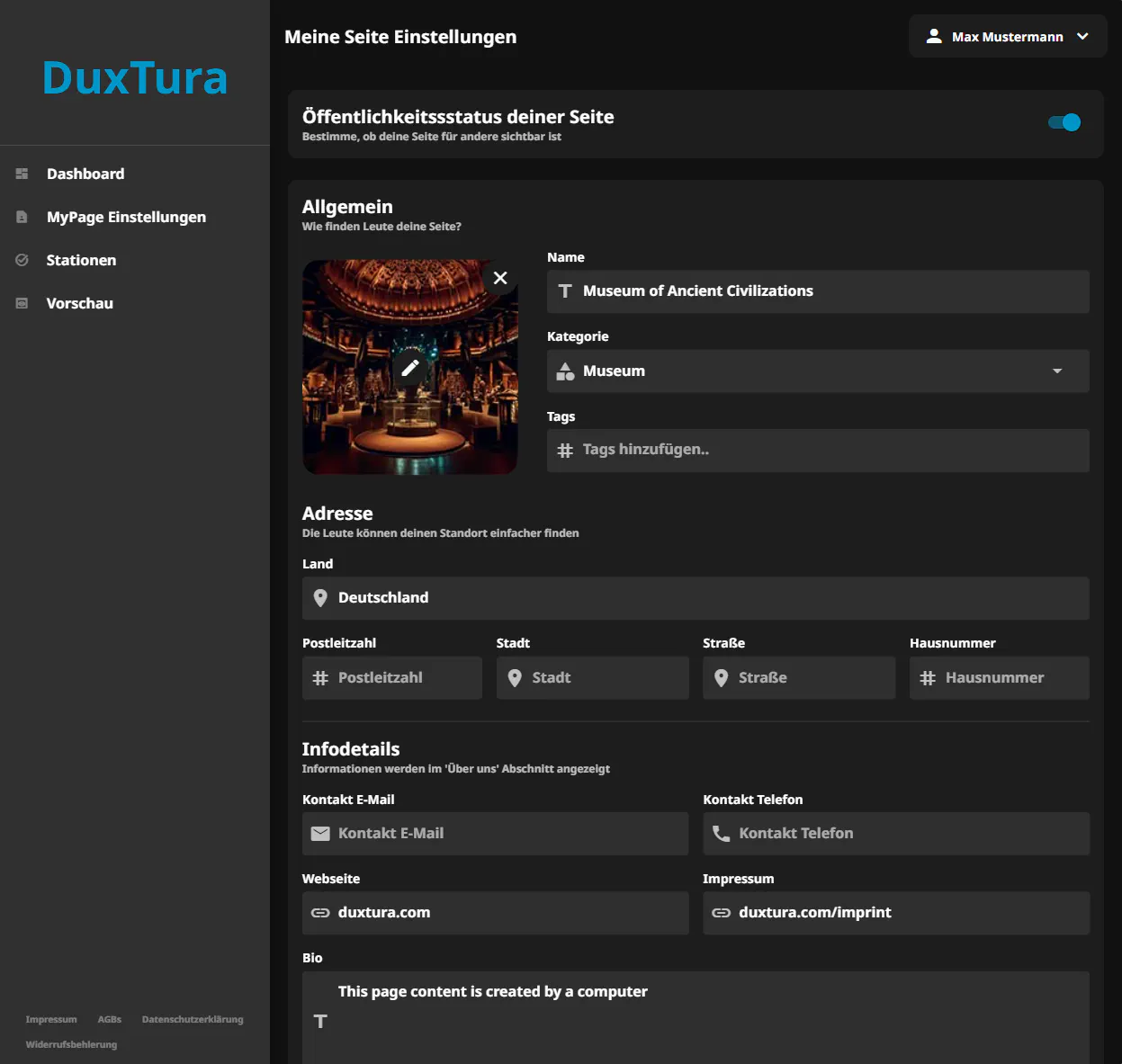Screen dimensions: 1122x1064
Task: Click the pin icon in the Stadt field
Action: (515, 677)
